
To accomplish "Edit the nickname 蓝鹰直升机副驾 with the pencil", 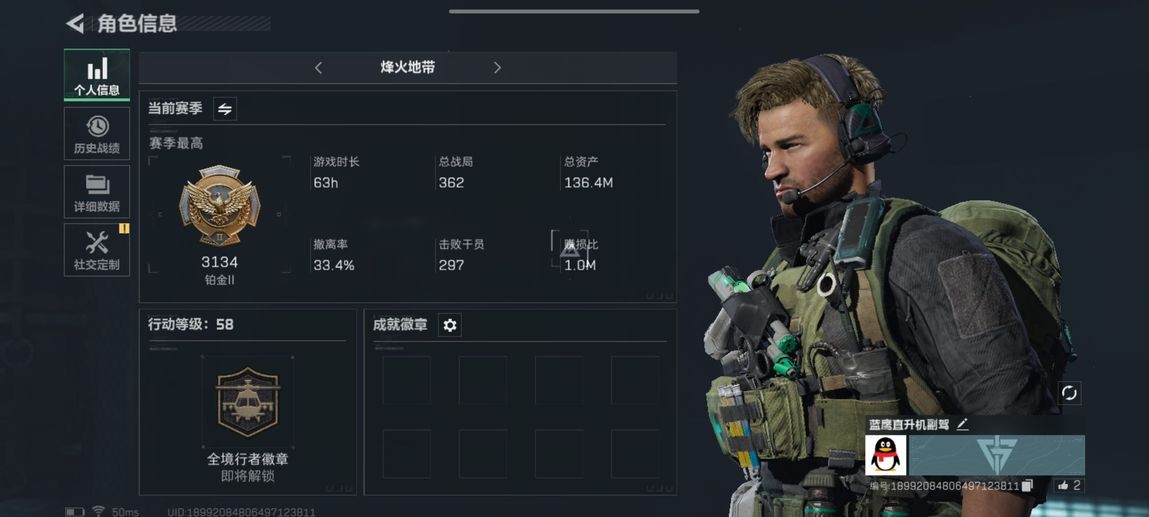I will [962, 424].
